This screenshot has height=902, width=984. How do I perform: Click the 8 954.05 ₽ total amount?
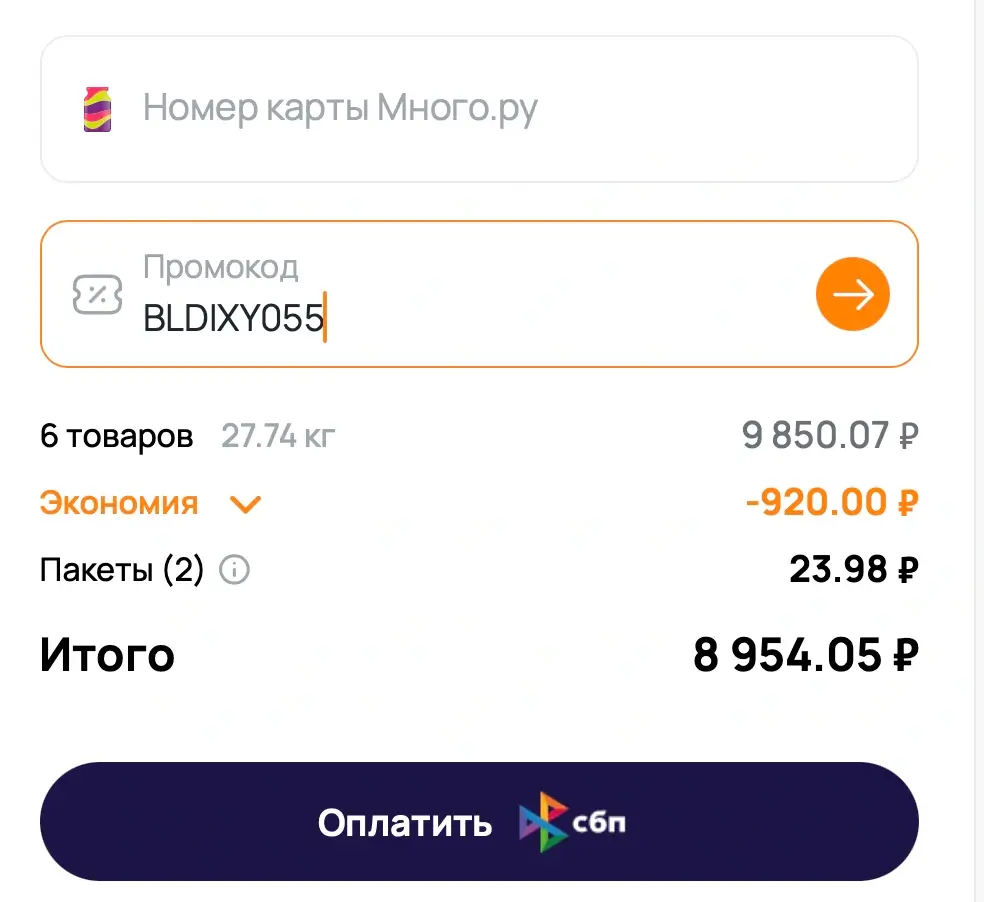point(805,656)
